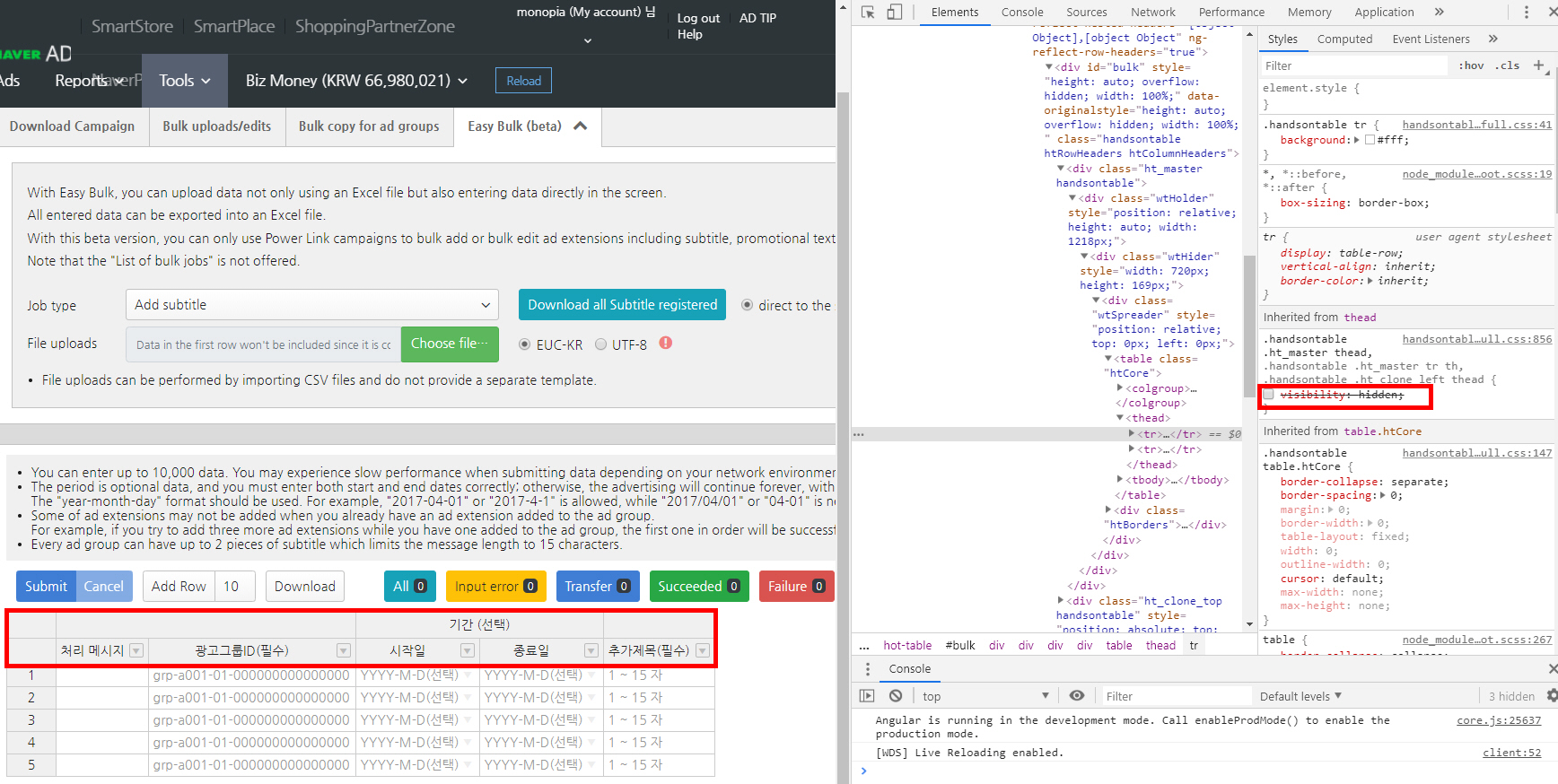Open the Console drawer kebab menu
The height and width of the screenshot is (784, 1558).
click(x=867, y=669)
